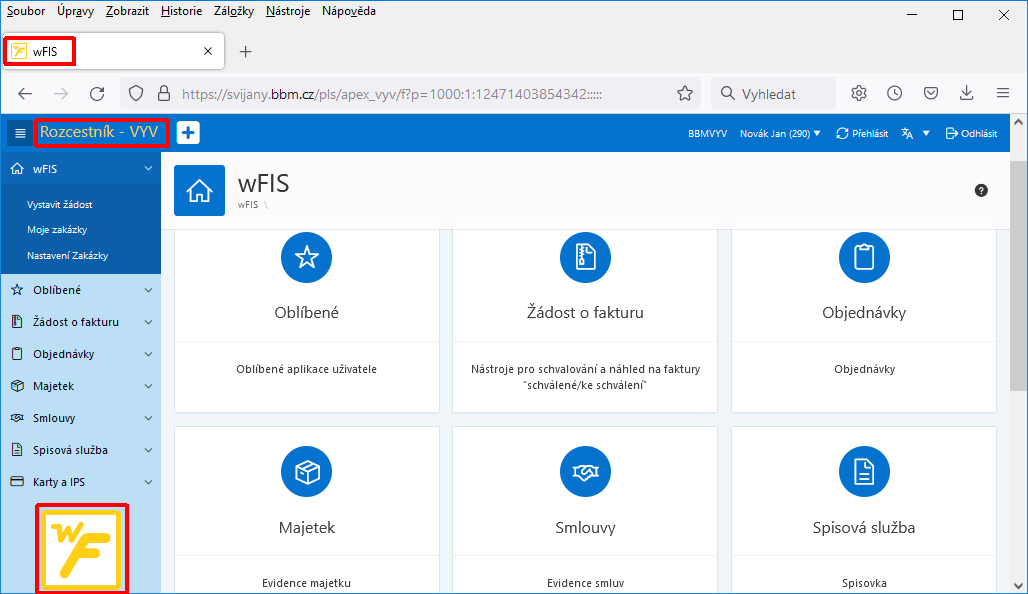
Task: Open the Historie browser menu
Action: (181, 11)
